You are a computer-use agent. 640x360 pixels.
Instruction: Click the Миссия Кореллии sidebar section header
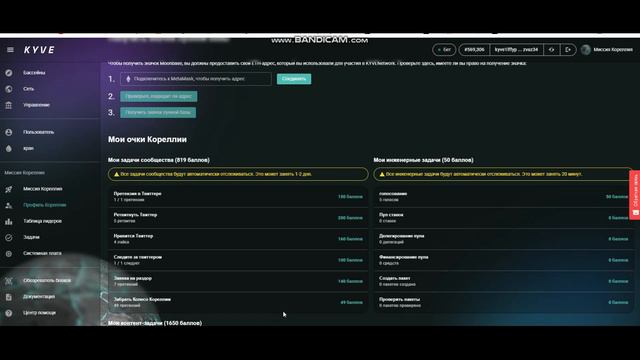tap(24, 173)
